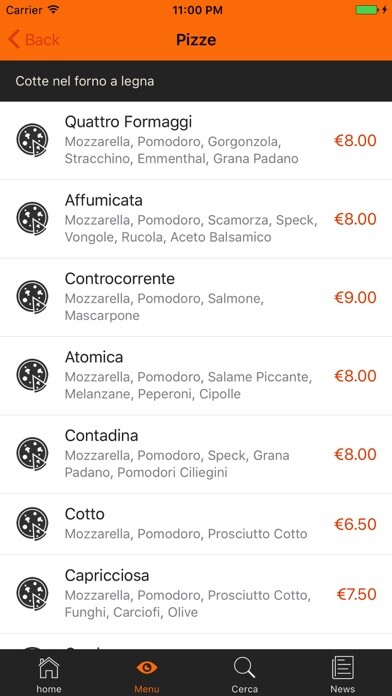
Task: Select the pizza icon for Capricciosa
Action: (32, 593)
